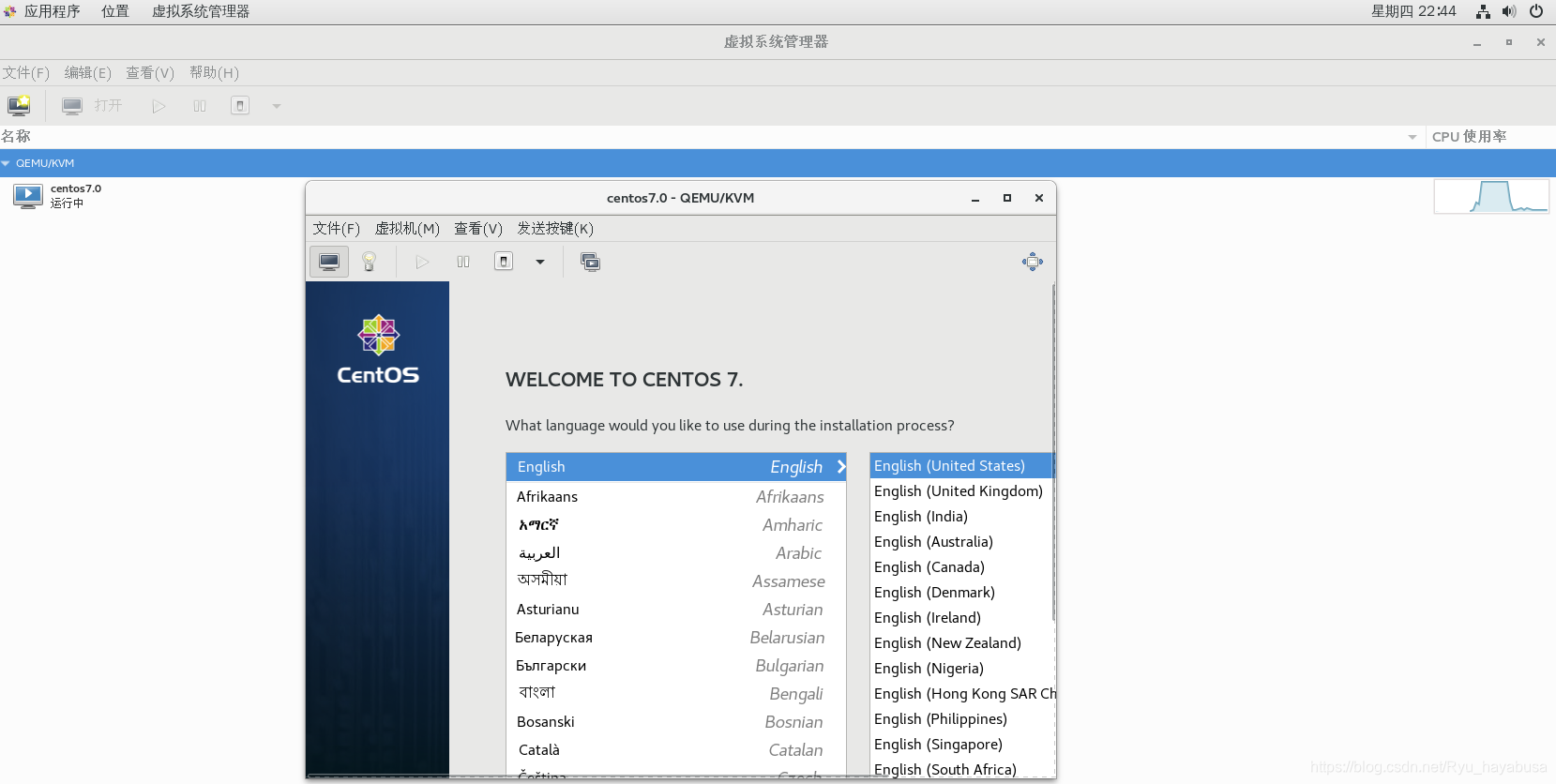The image size is (1556, 784).
Task: Select Belarusian language
Action: click(675, 638)
